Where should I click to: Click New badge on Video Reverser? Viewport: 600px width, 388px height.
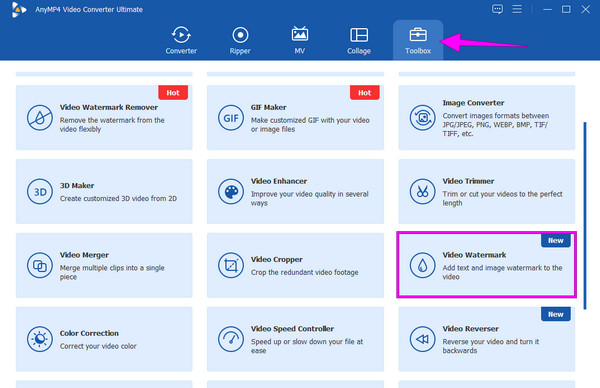tap(556, 314)
